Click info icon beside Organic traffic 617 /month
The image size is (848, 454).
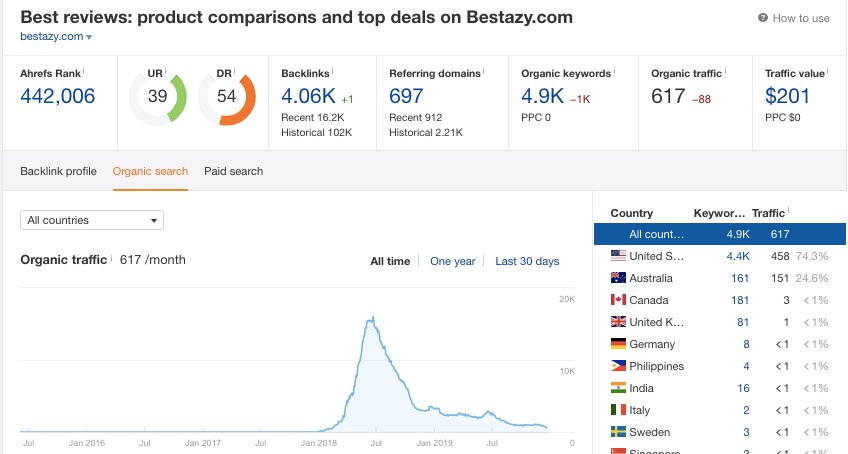tap(111, 257)
